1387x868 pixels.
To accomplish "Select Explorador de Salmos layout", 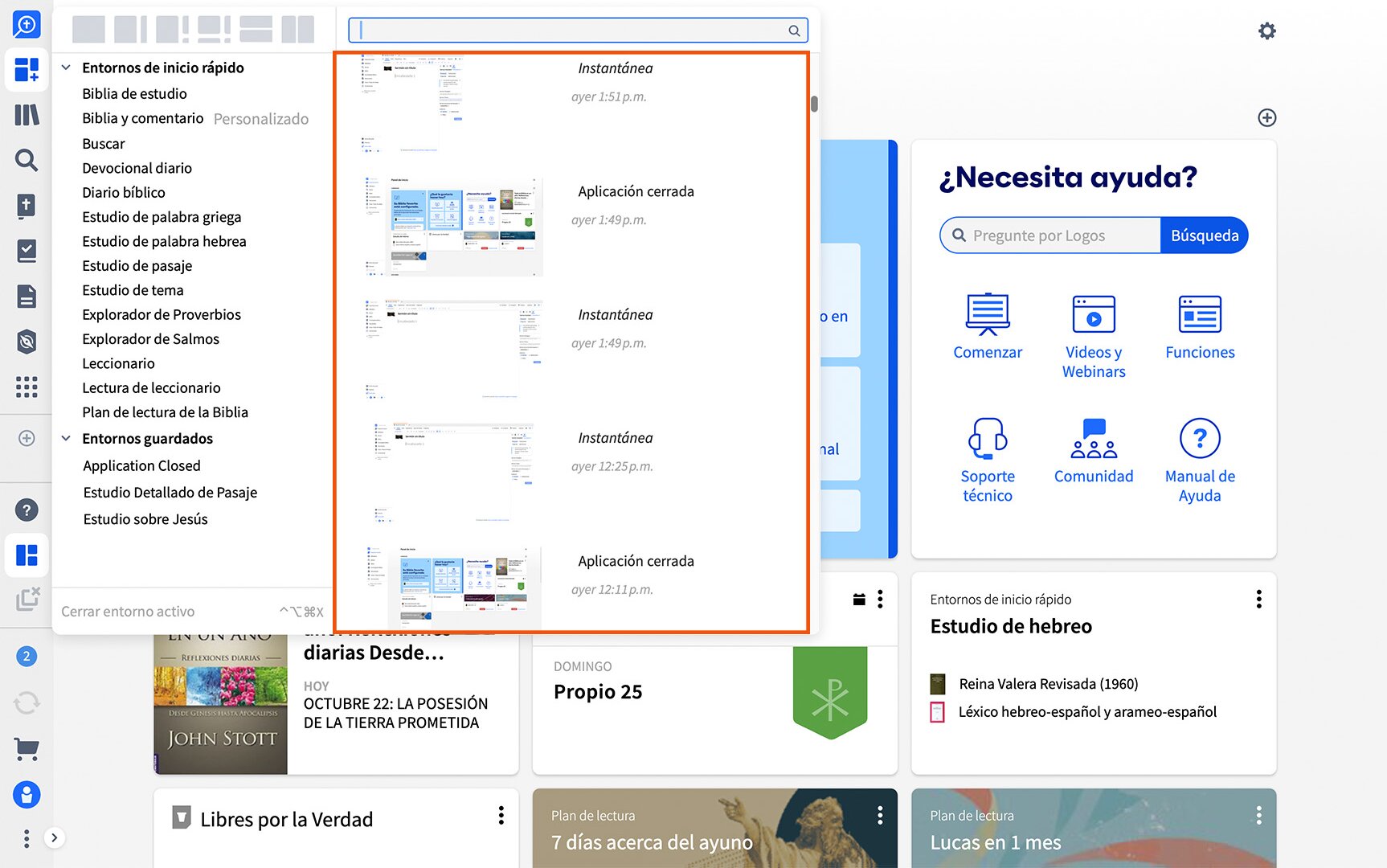I will pos(150,339).
